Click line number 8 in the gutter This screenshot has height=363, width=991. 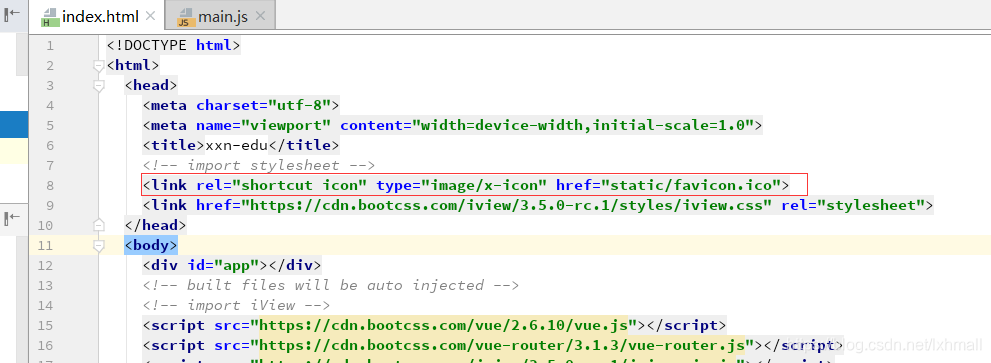pyautogui.click(x=50, y=185)
